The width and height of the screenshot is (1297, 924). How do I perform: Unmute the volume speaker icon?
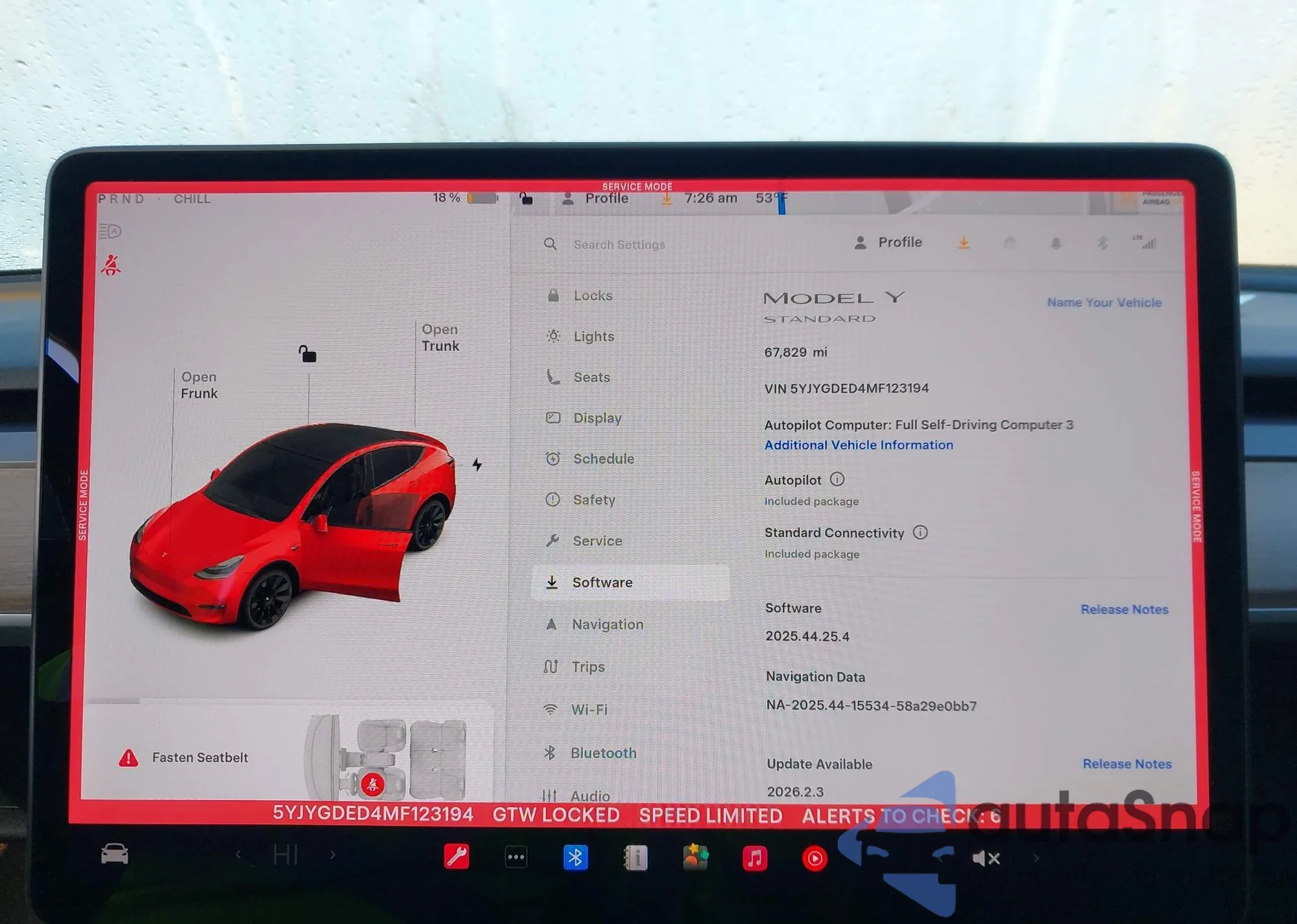986,859
